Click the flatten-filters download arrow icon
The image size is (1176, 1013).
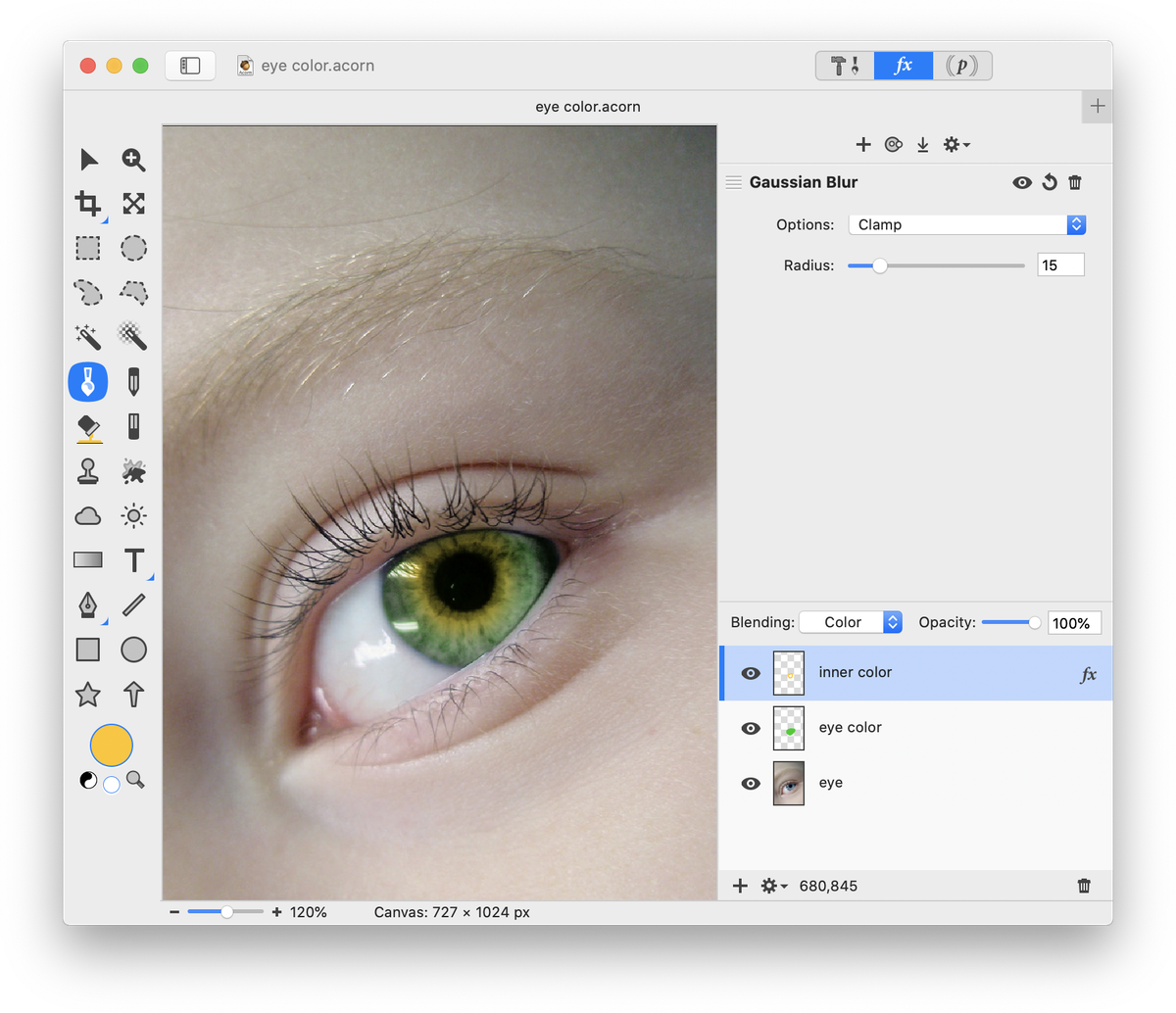coord(923,145)
